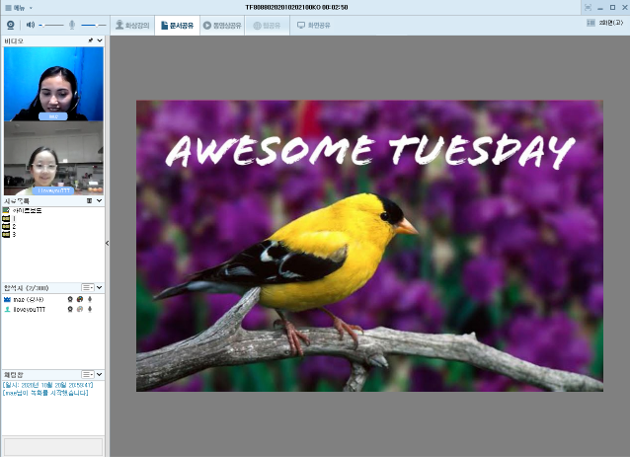Switch to the 화상강의 tab
Screen dimensions: 630x457
coord(131,24)
